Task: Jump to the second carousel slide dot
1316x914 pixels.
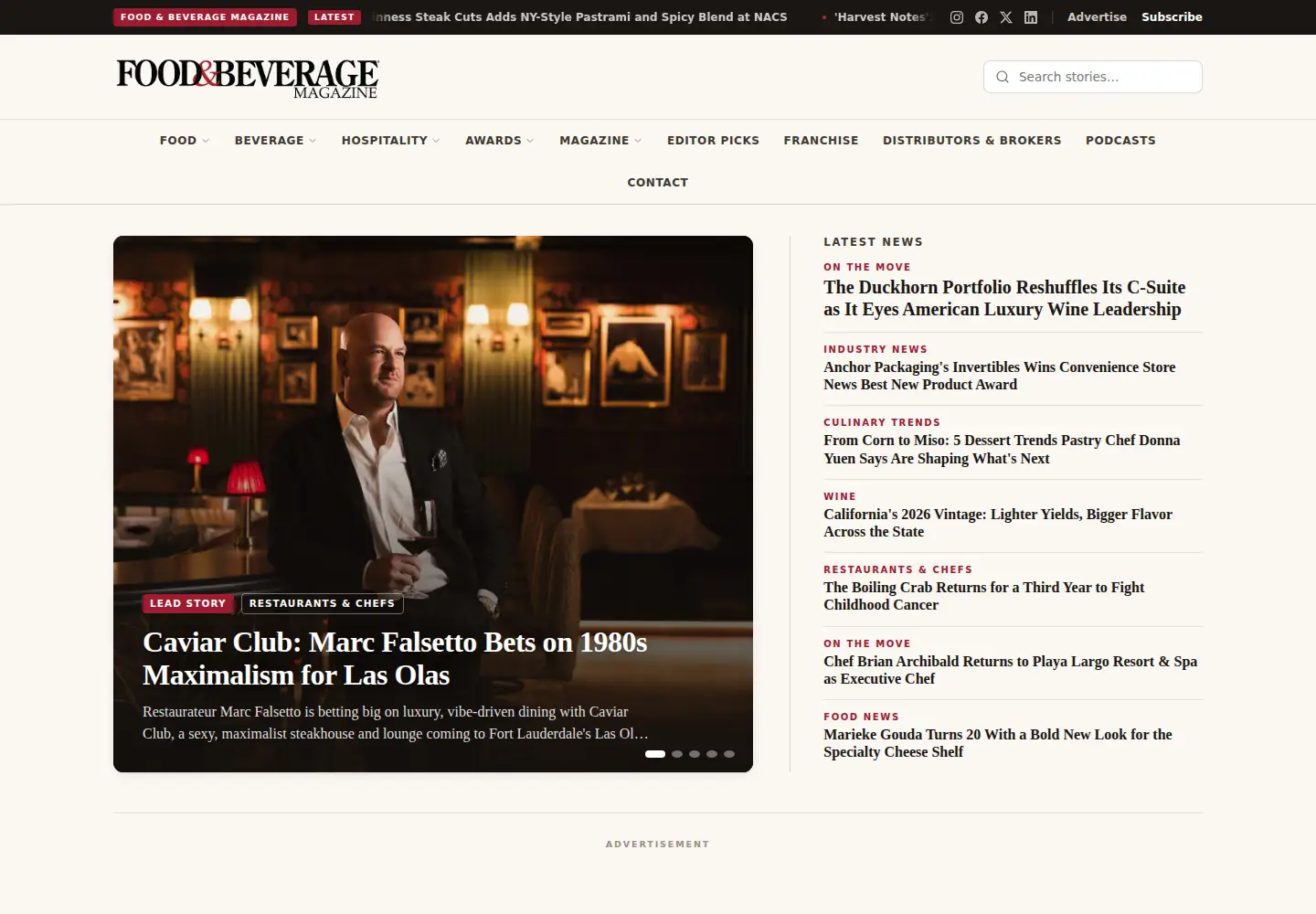Action: [x=677, y=754]
